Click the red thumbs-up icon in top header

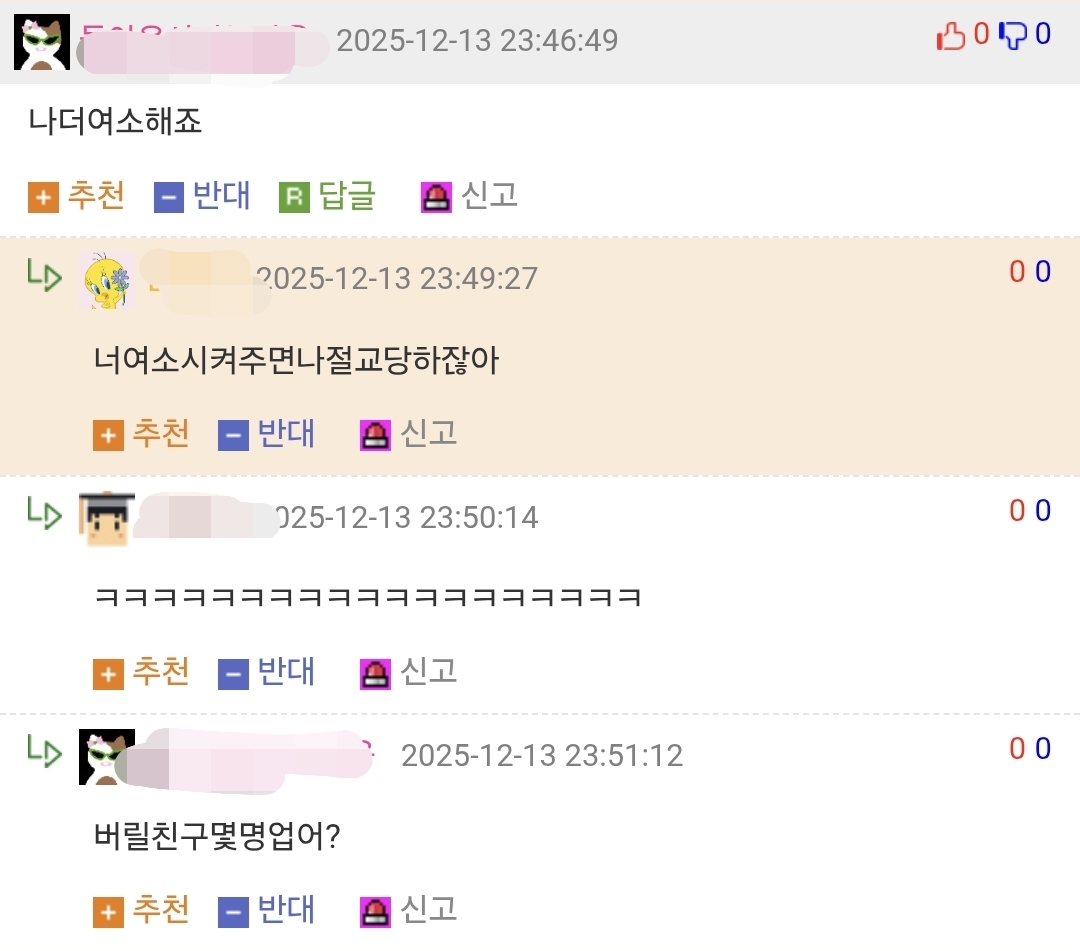pyautogui.click(x=951, y=36)
